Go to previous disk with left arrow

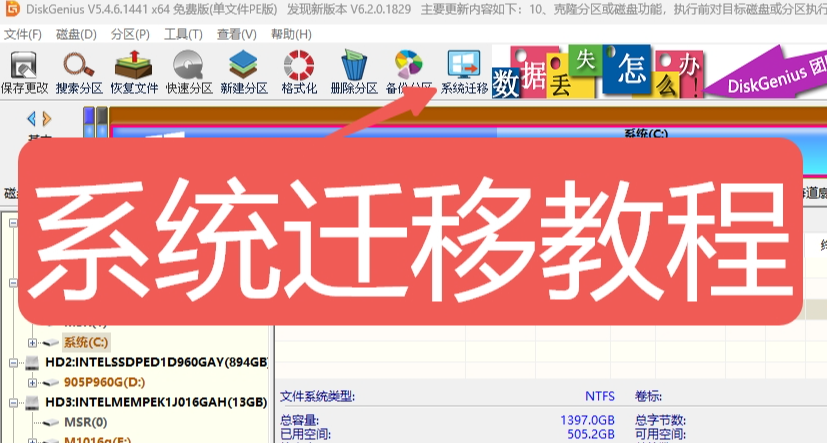(x=31, y=119)
